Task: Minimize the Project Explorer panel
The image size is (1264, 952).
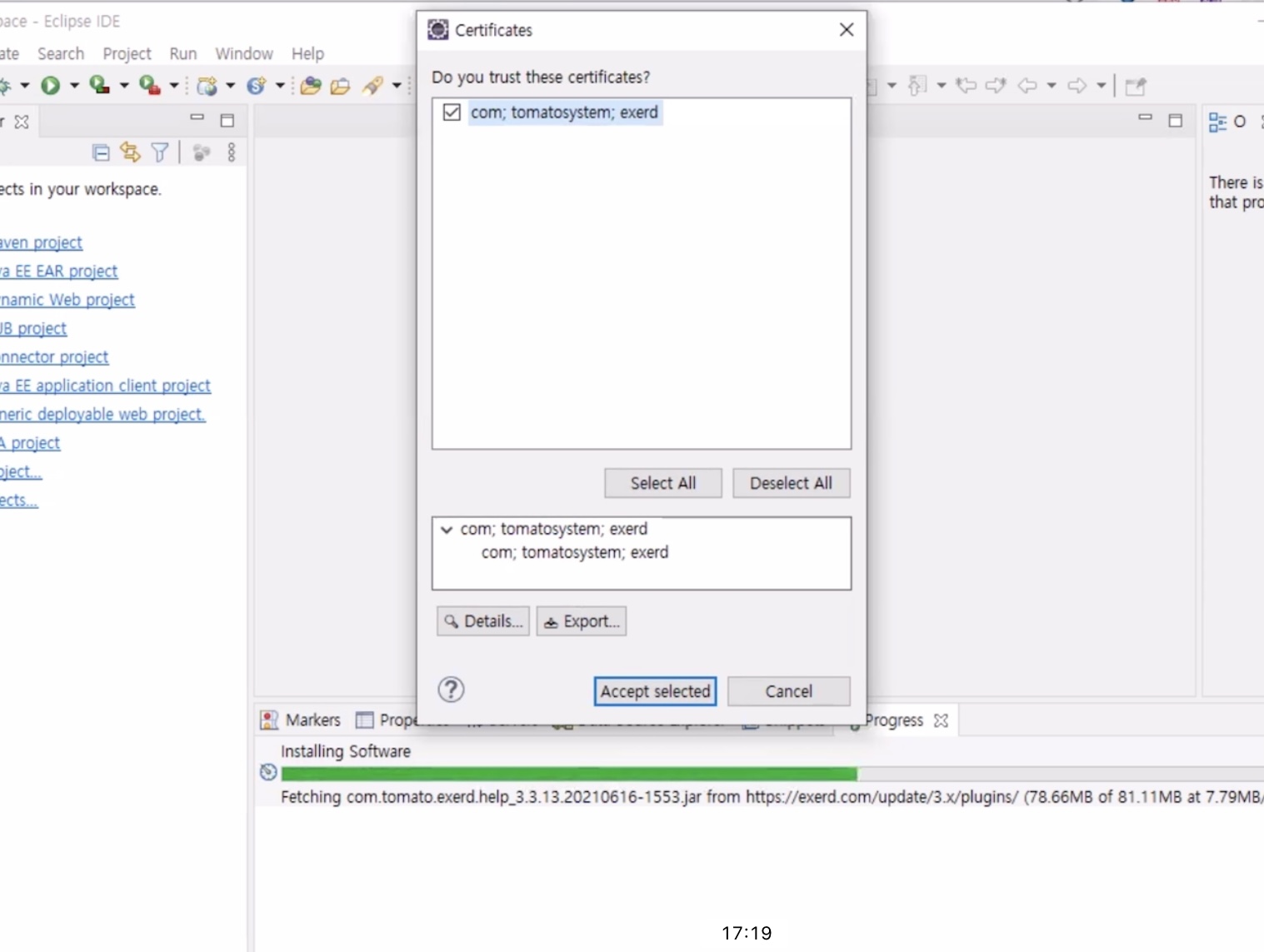Action: [x=197, y=117]
